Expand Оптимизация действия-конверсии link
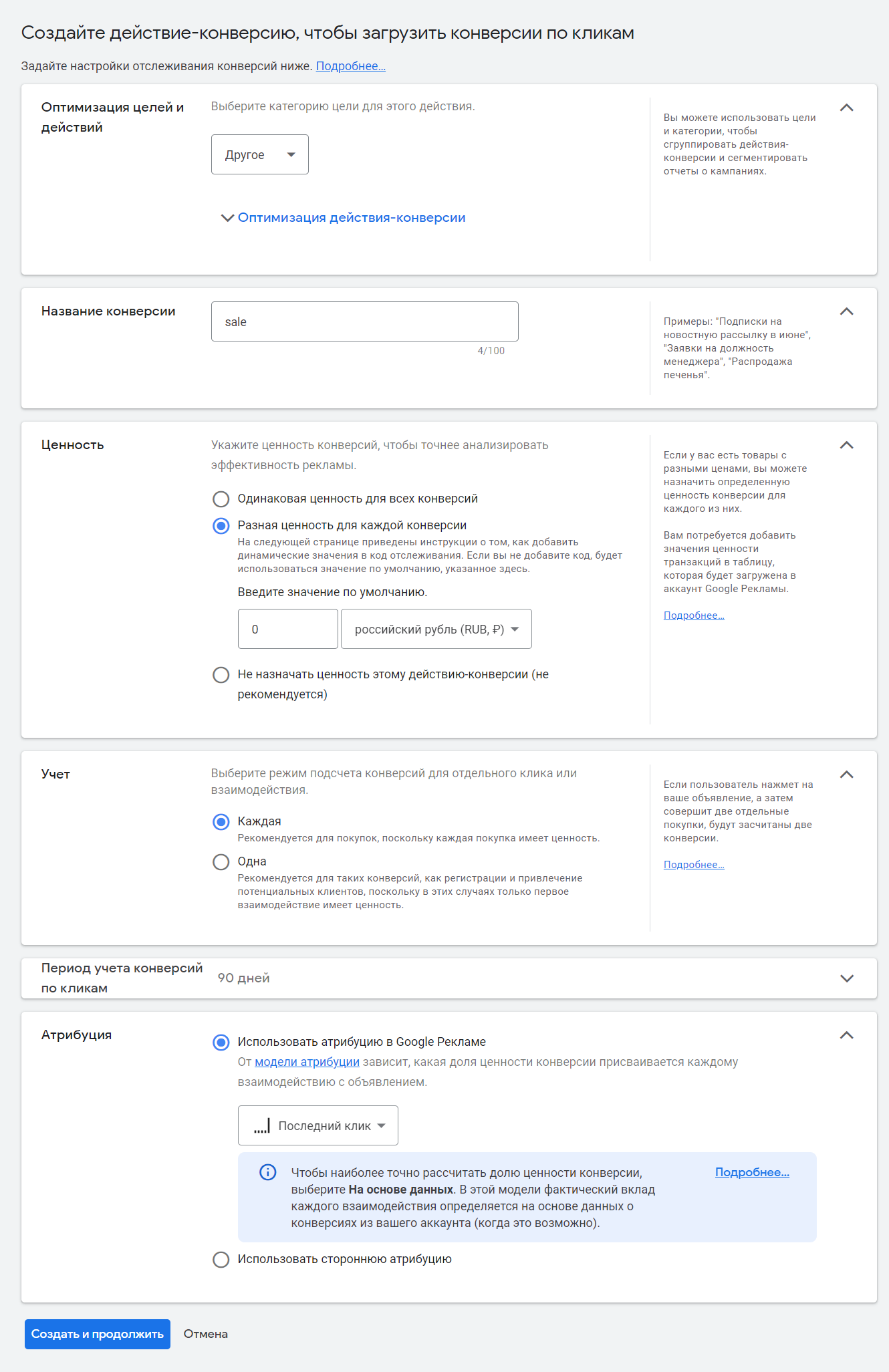The width and height of the screenshot is (889, 1372). tap(351, 218)
